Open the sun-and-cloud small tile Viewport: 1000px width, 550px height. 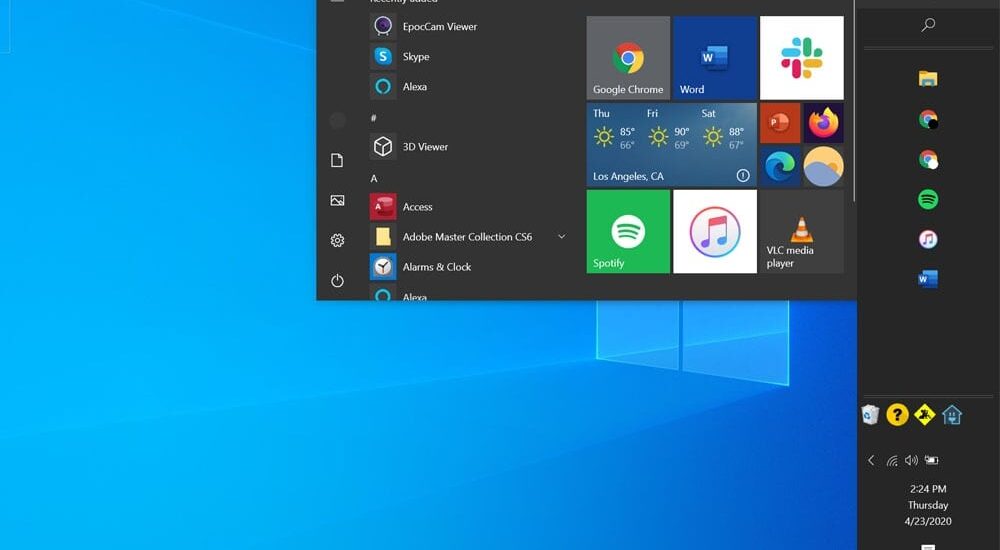pos(823,167)
